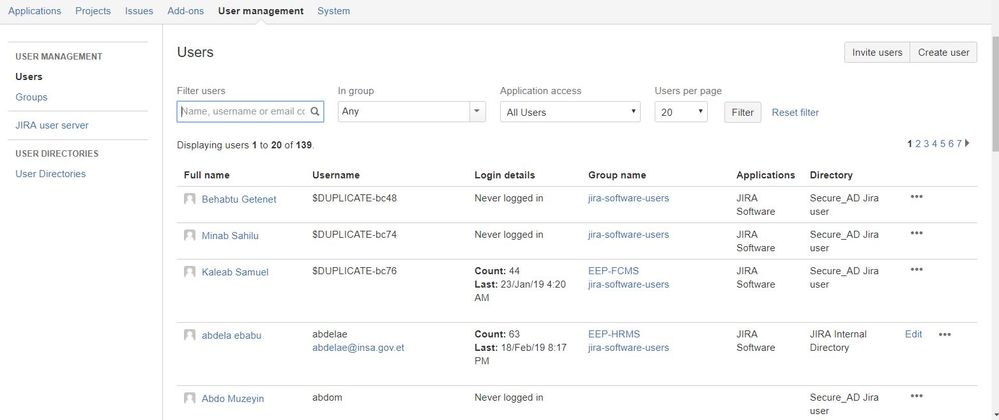
Task: Click the Invite users button
Action: [877, 52]
